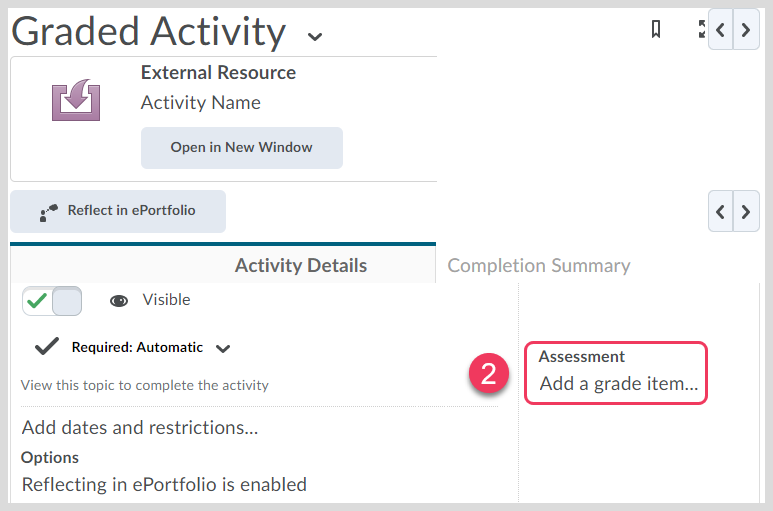773x511 pixels.
Task: Click the purple External Resource icon
Action: 76,101
